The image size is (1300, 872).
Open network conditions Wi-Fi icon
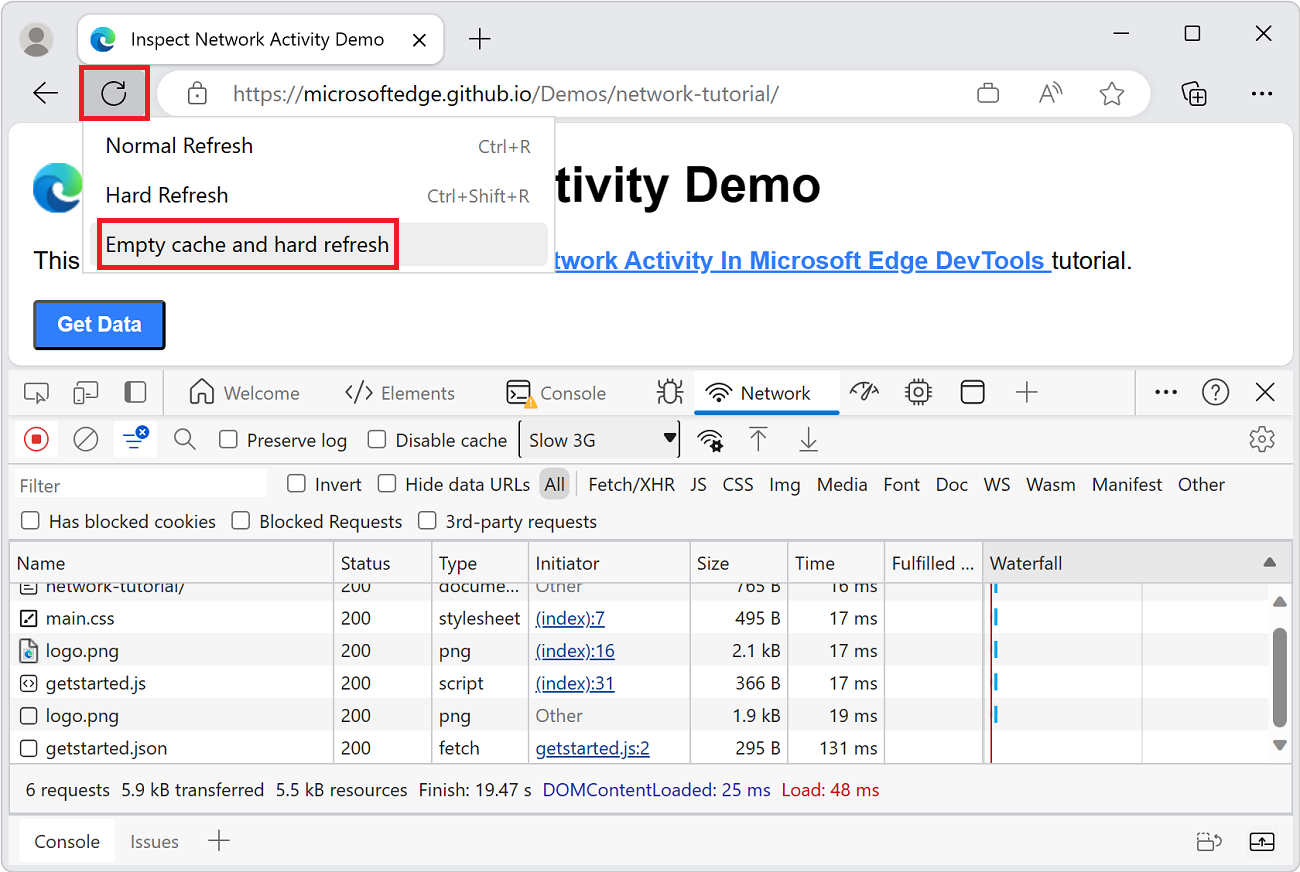click(x=710, y=440)
